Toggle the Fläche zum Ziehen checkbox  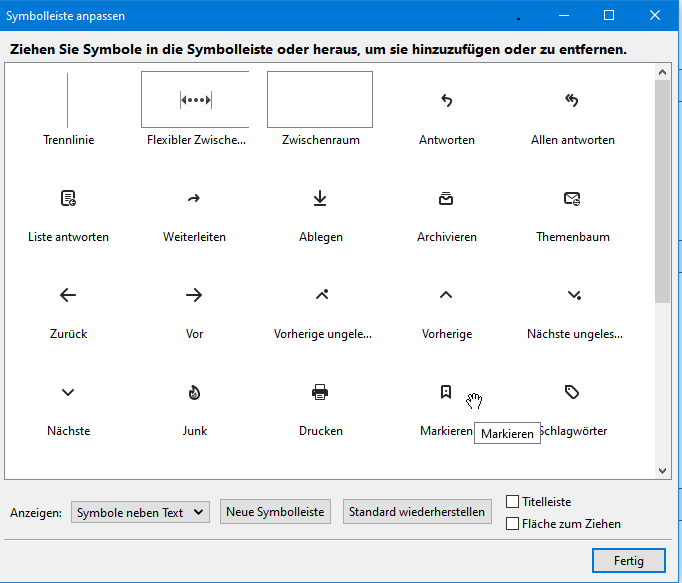(512, 523)
